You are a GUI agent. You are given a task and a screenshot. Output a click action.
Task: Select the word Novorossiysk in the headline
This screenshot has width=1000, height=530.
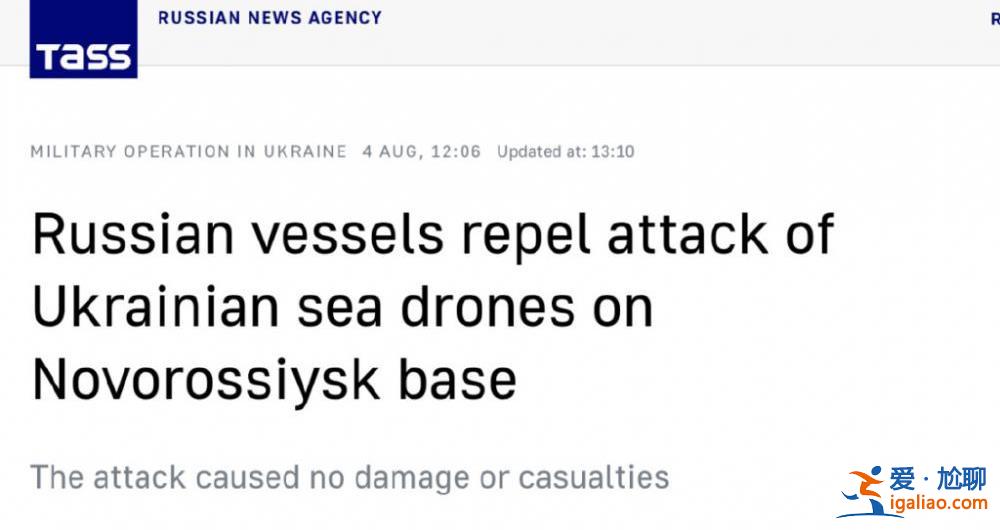[x=205, y=381]
